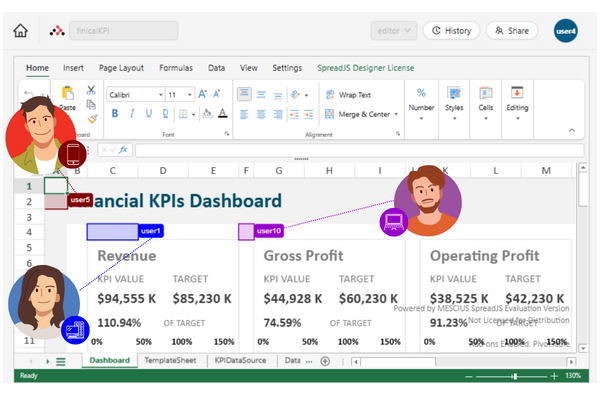600x400 pixels.
Task: Open the editor role dropdown
Action: 394,31
